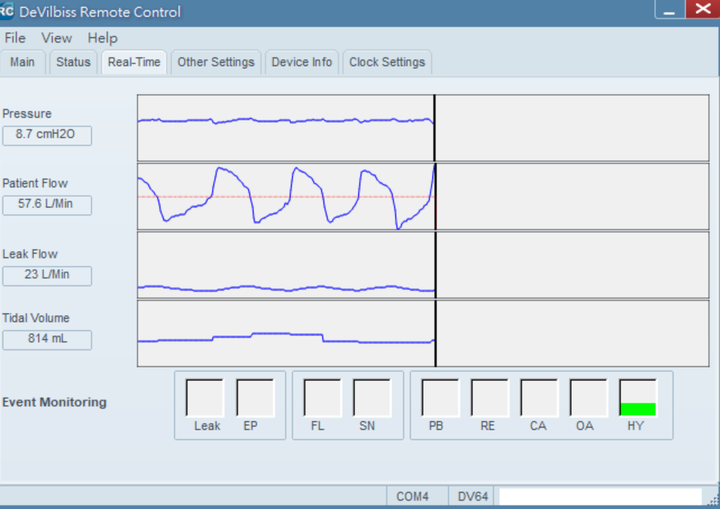Viewport: 720px width, 509px height.
Task: Open the File menu
Action: coord(15,38)
